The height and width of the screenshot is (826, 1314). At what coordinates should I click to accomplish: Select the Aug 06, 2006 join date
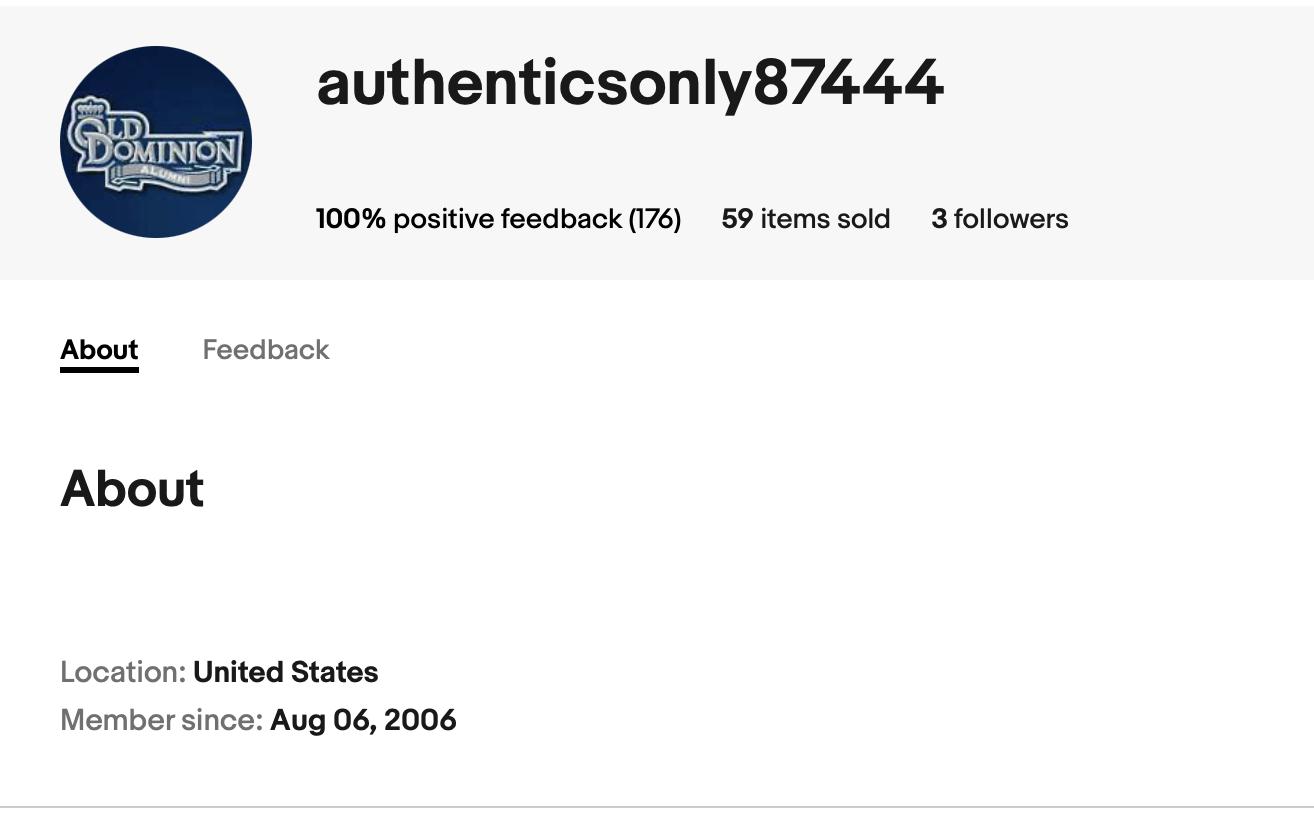pyautogui.click(x=363, y=720)
